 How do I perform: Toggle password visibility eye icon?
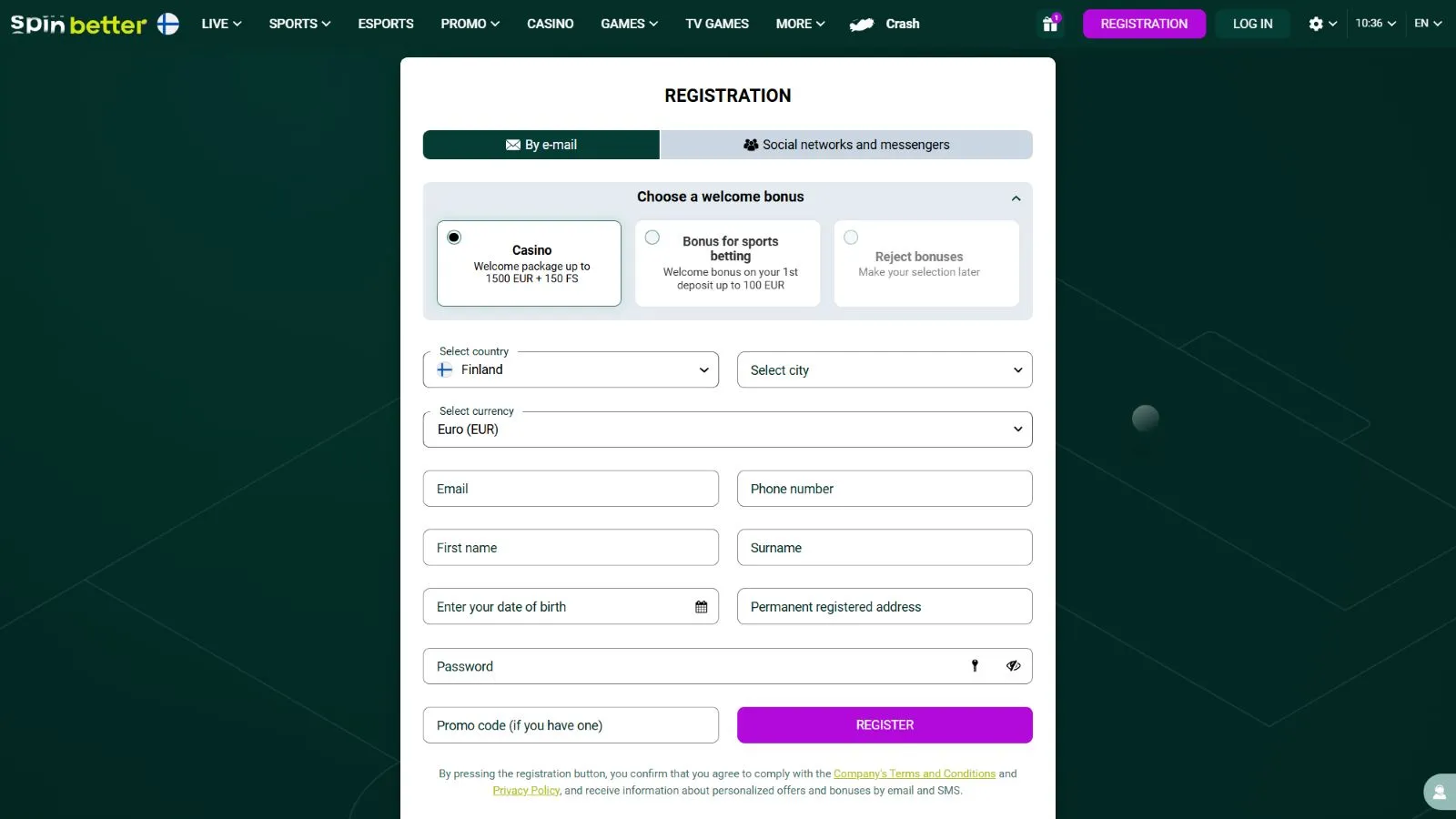click(x=1013, y=666)
